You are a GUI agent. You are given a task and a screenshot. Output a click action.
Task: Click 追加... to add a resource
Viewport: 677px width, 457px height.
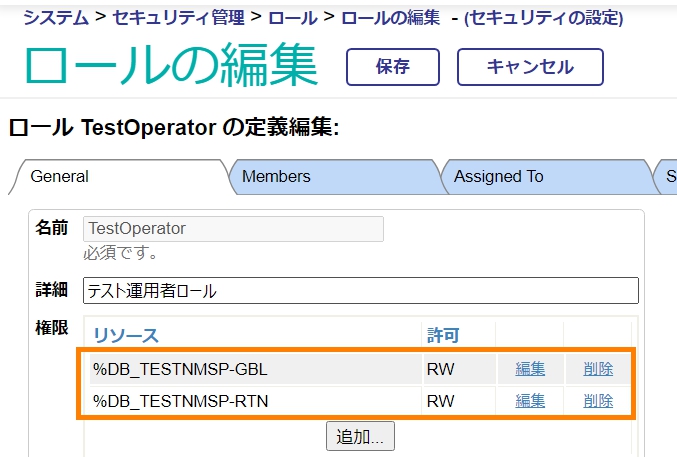coord(360,436)
